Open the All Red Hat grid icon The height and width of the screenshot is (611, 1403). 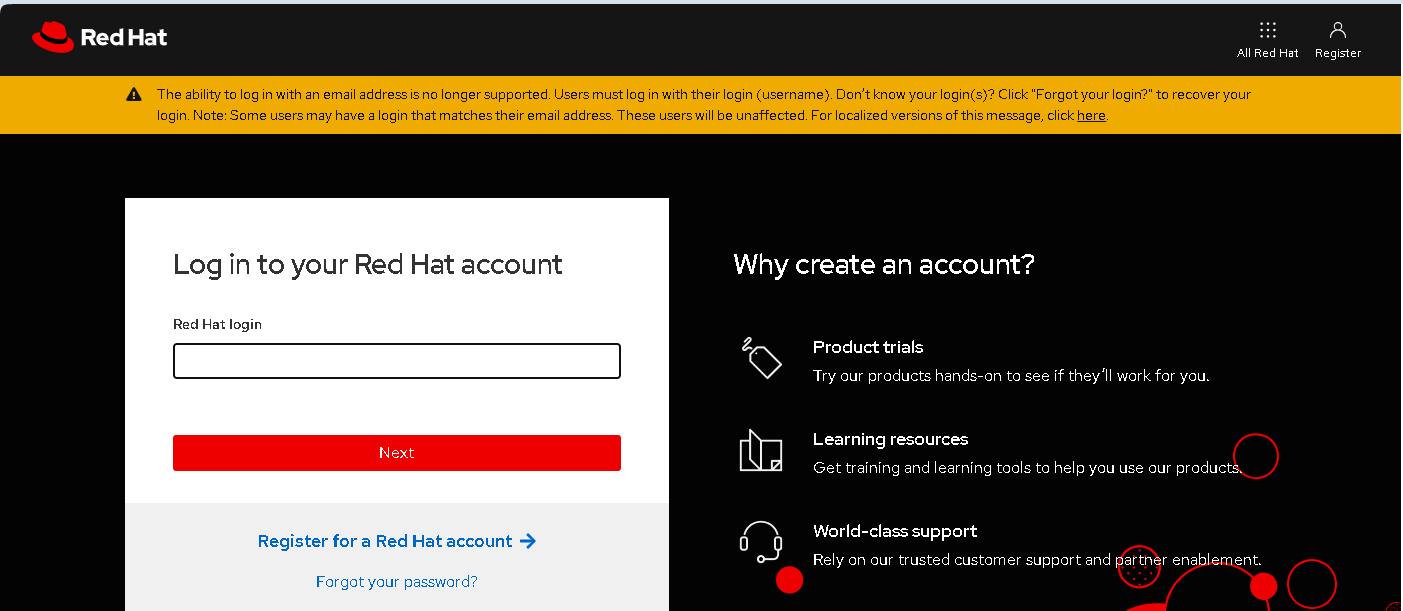1267,30
